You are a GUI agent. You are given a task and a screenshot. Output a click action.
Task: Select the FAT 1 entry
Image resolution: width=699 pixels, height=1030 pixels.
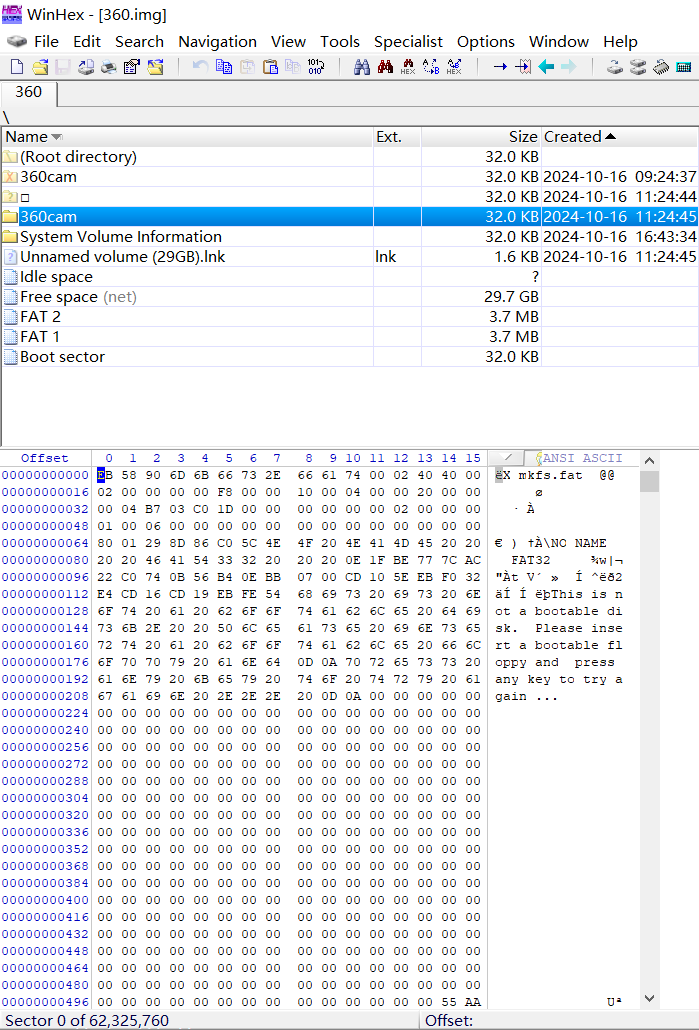tap(350, 337)
